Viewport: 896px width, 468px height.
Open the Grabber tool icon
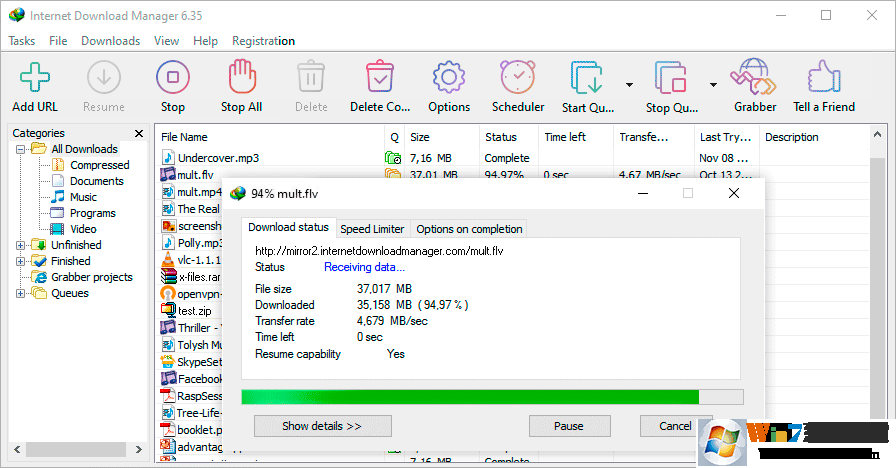click(x=754, y=77)
